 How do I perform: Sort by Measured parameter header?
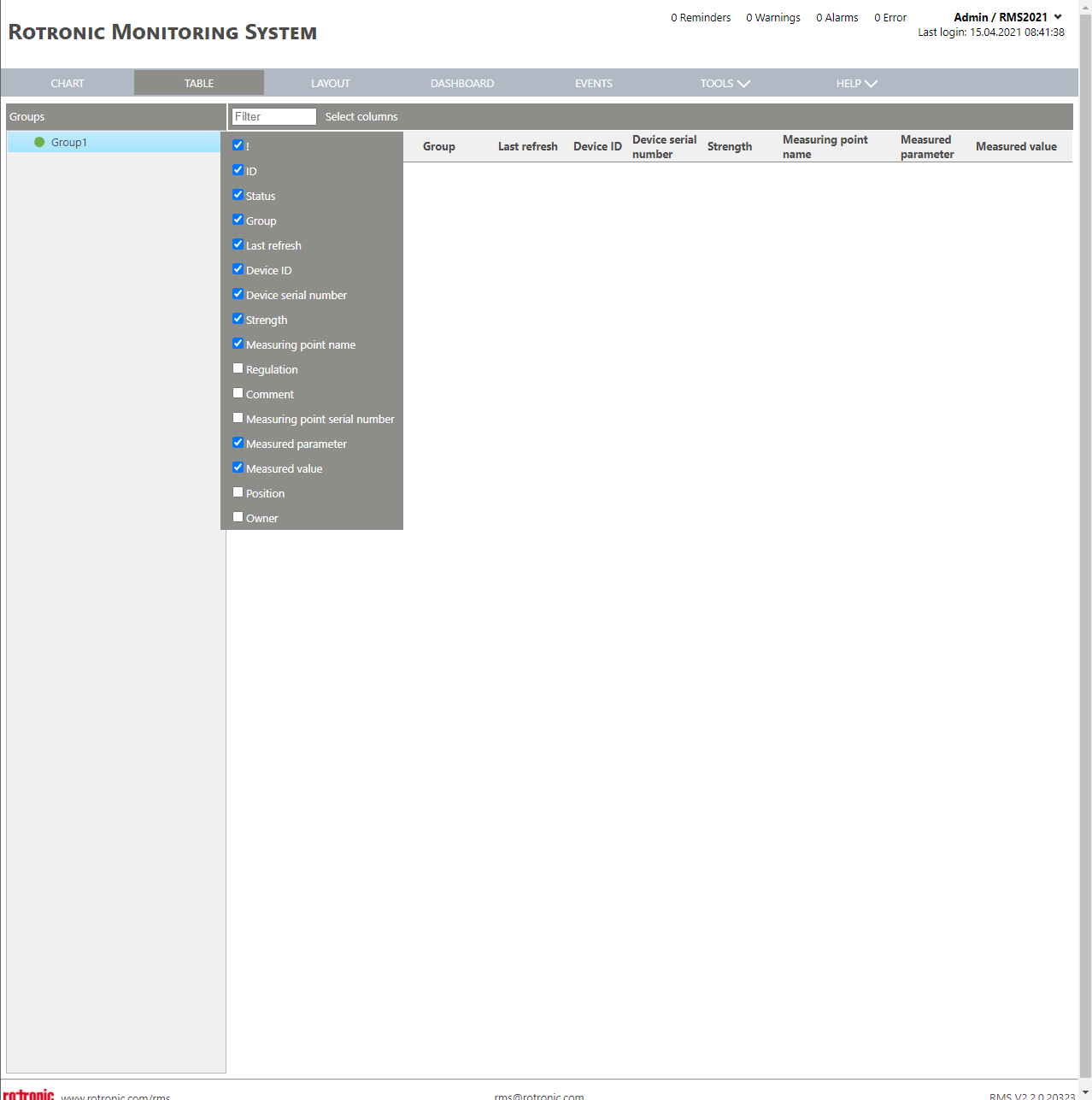tap(927, 147)
